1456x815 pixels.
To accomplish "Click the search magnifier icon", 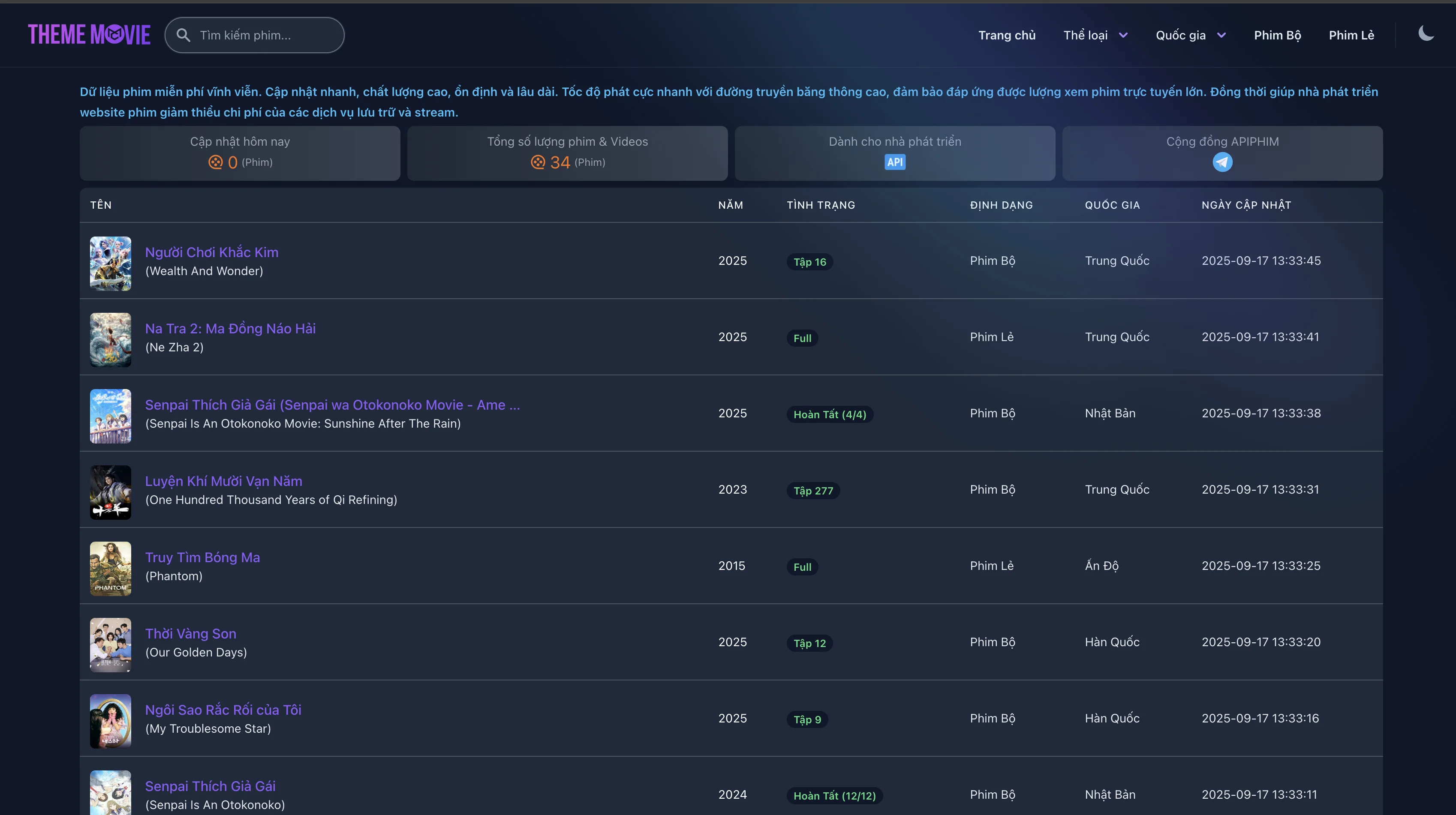I will tap(183, 35).
